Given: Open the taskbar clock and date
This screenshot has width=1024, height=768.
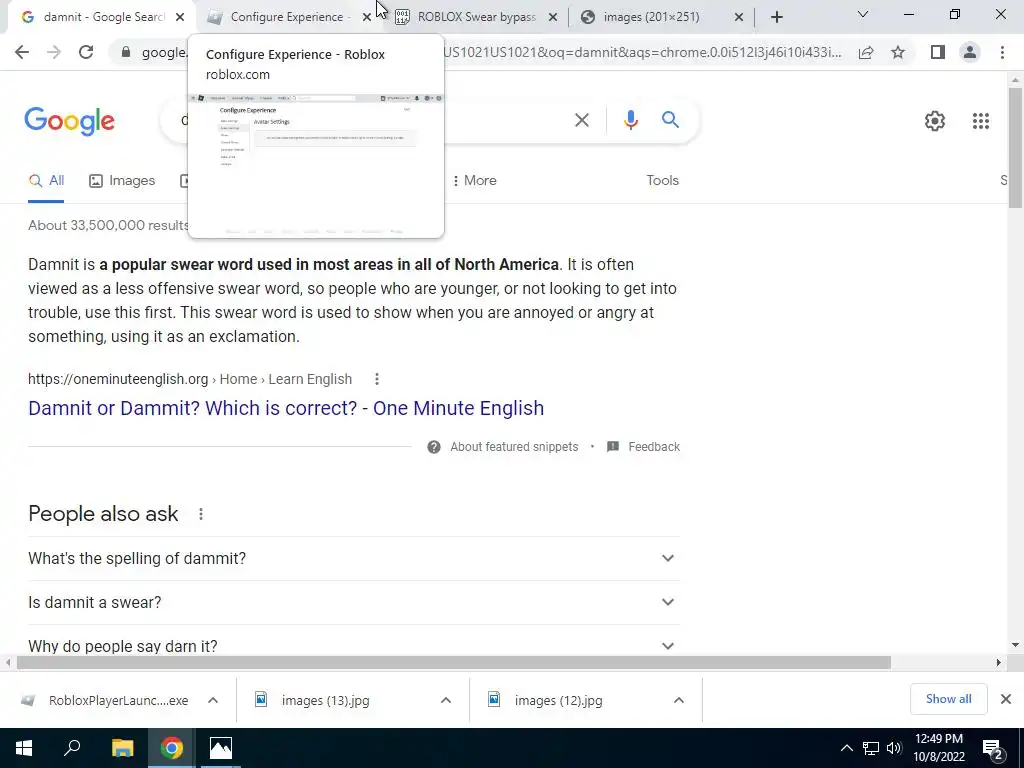Looking at the screenshot, I should coord(939,748).
